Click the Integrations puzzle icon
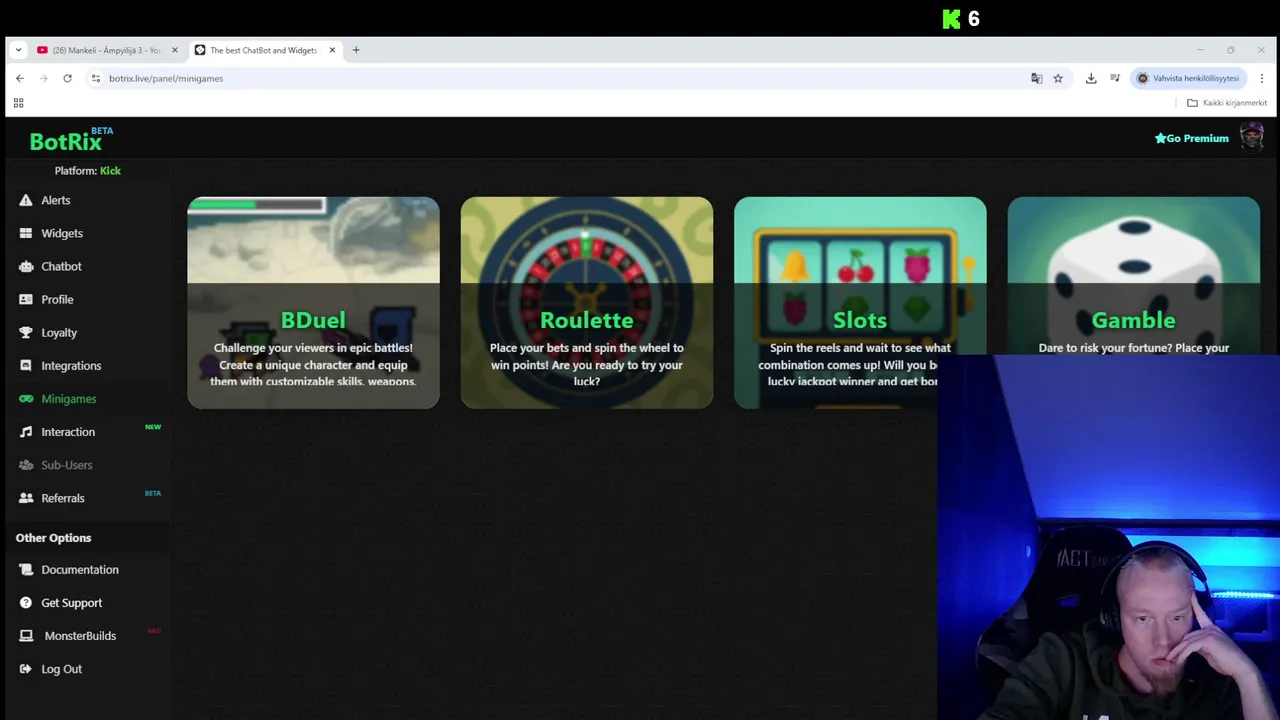The width and height of the screenshot is (1280, 720). (26, 365)
